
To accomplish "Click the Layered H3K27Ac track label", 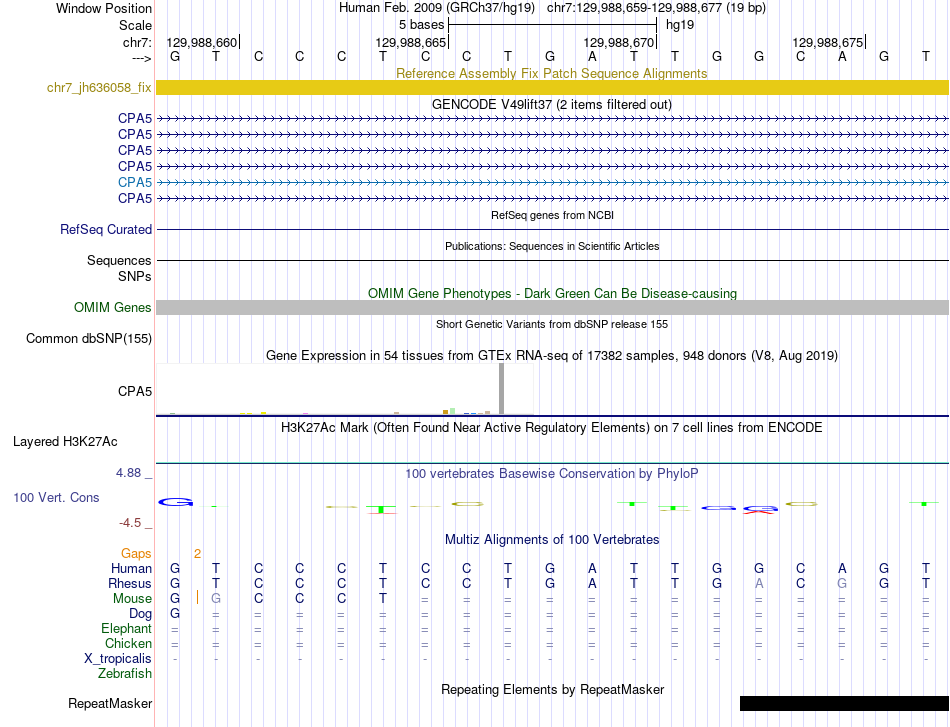I will point(65,442).
